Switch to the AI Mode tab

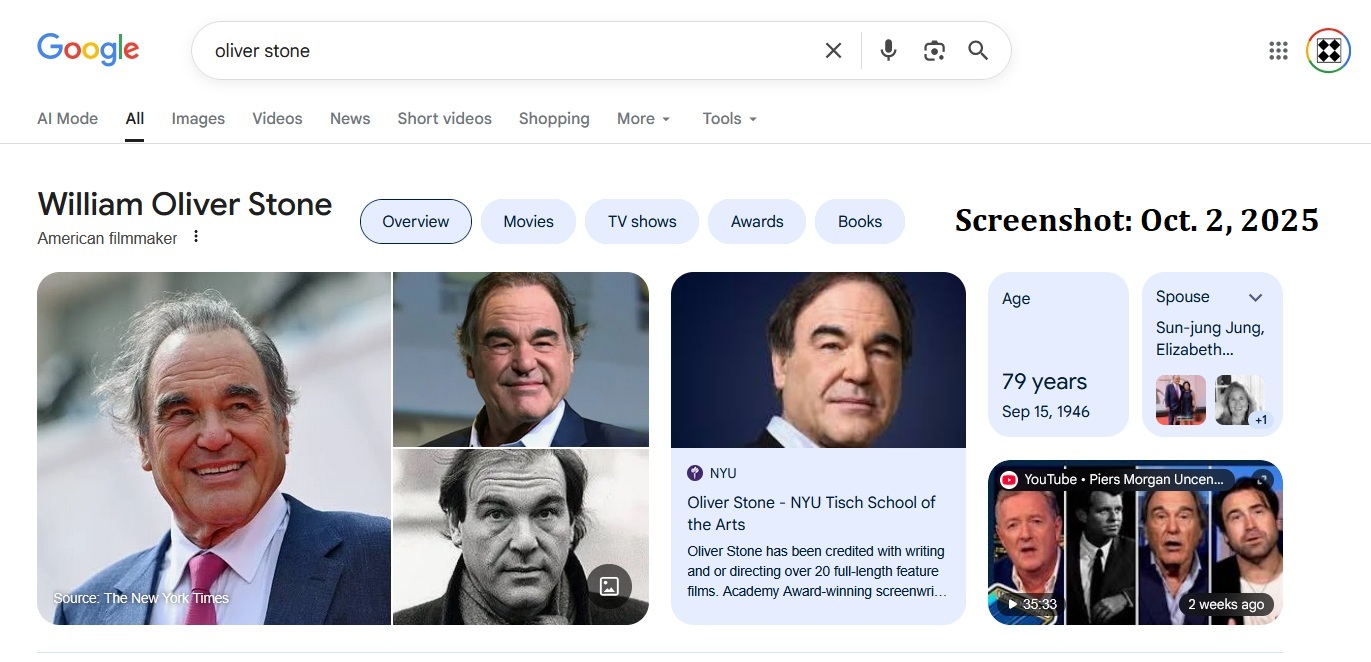67,118
